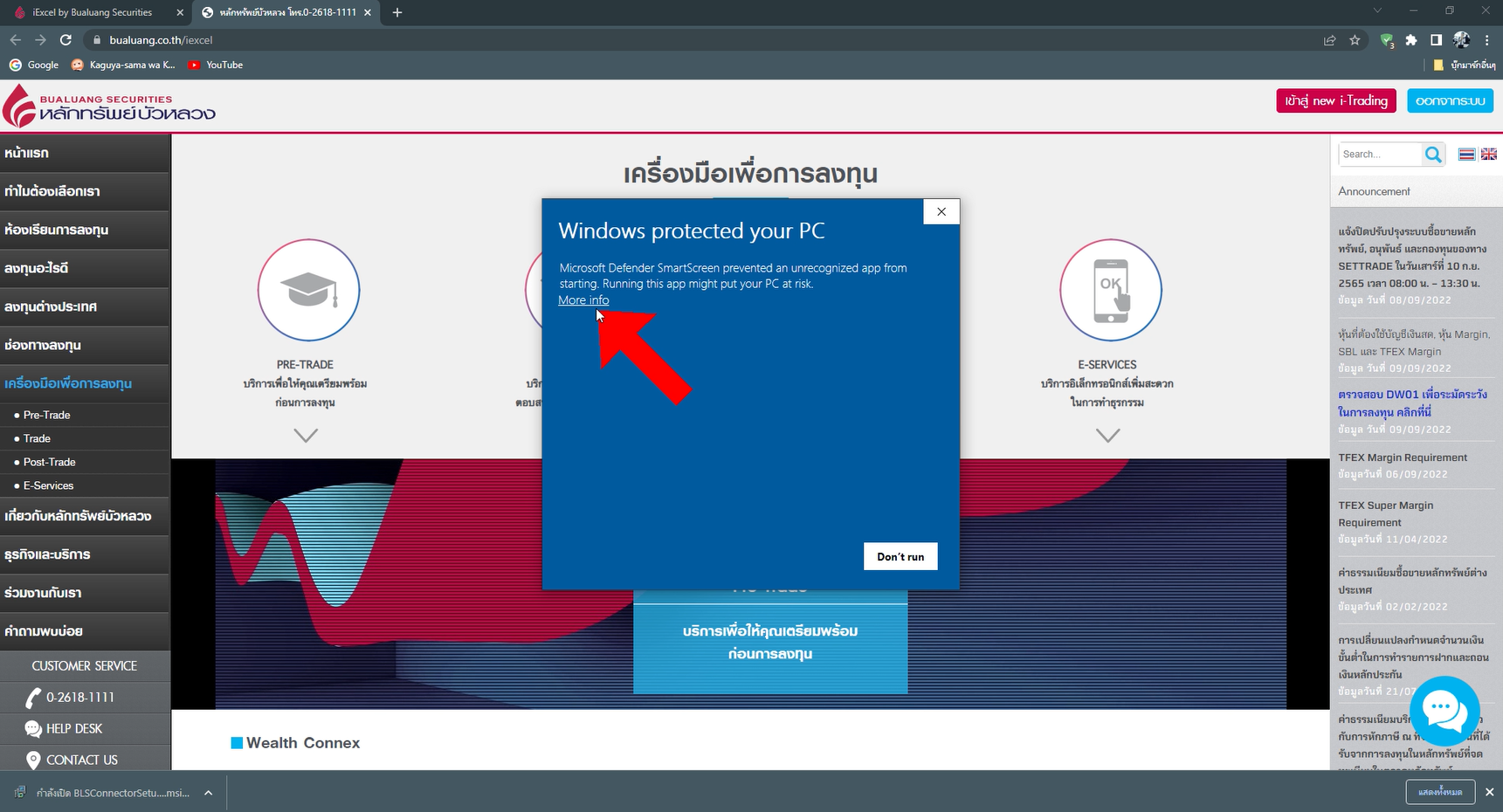Click the Bualuang Securities logo
This screenshot has height=812, width=1503.
coord(109,107)
